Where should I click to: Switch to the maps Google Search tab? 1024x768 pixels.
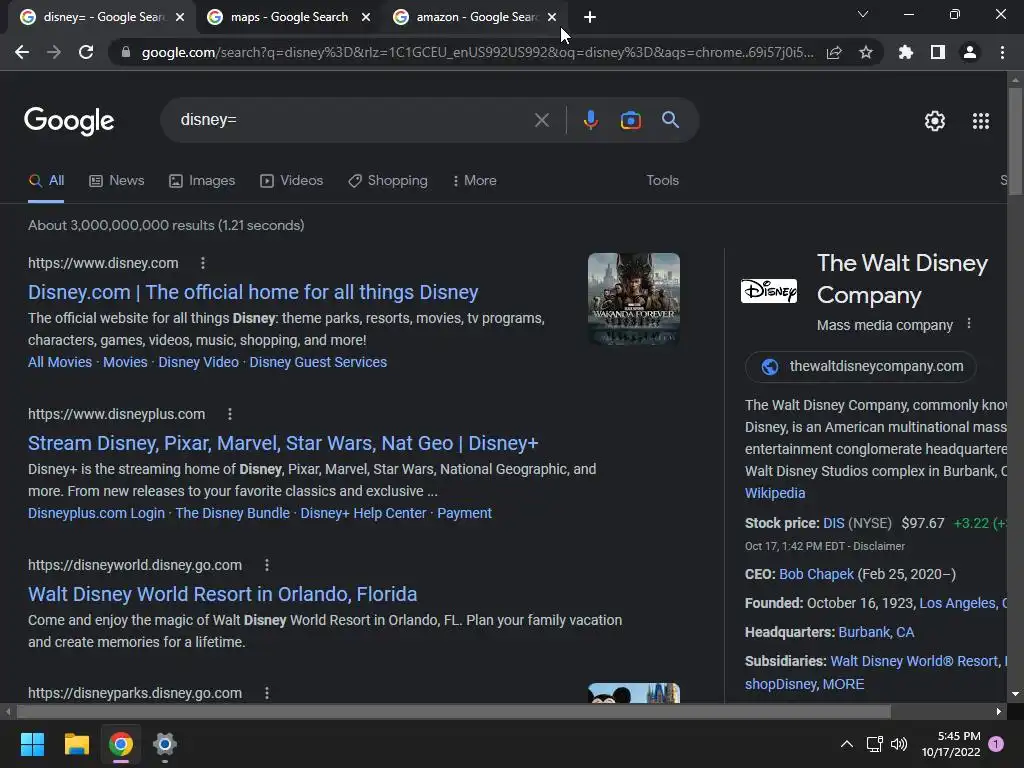pyautogui.click(x=289, y=17)
